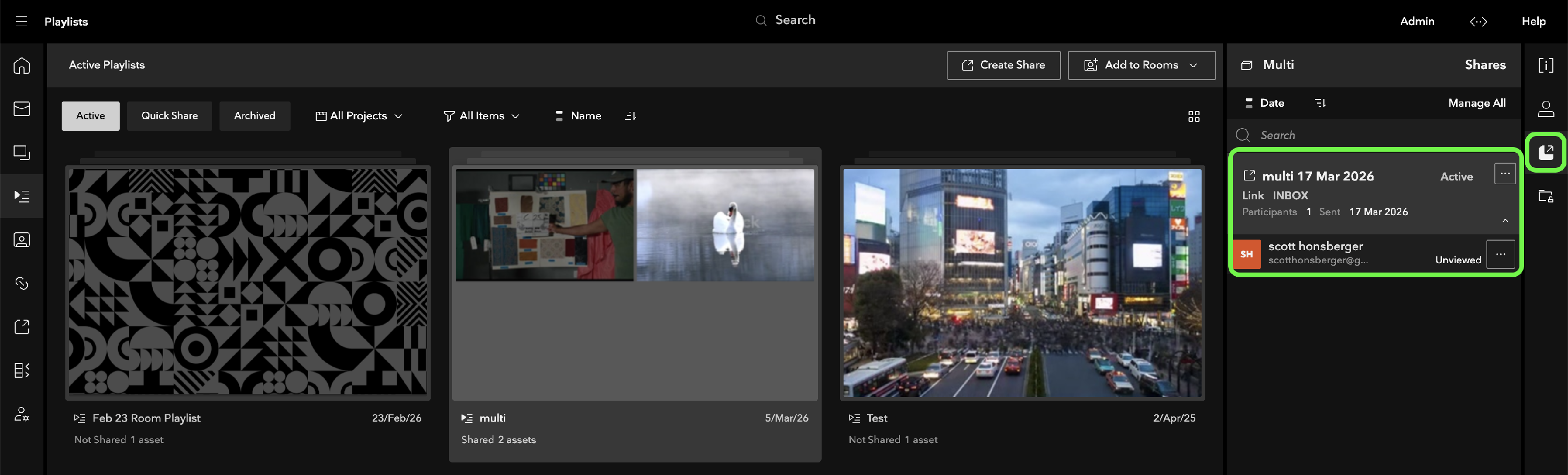Screen dimensions: 1568x475
Task: Open the Inbox mail icon in sidebar
Action: click(x=22, y=109)
